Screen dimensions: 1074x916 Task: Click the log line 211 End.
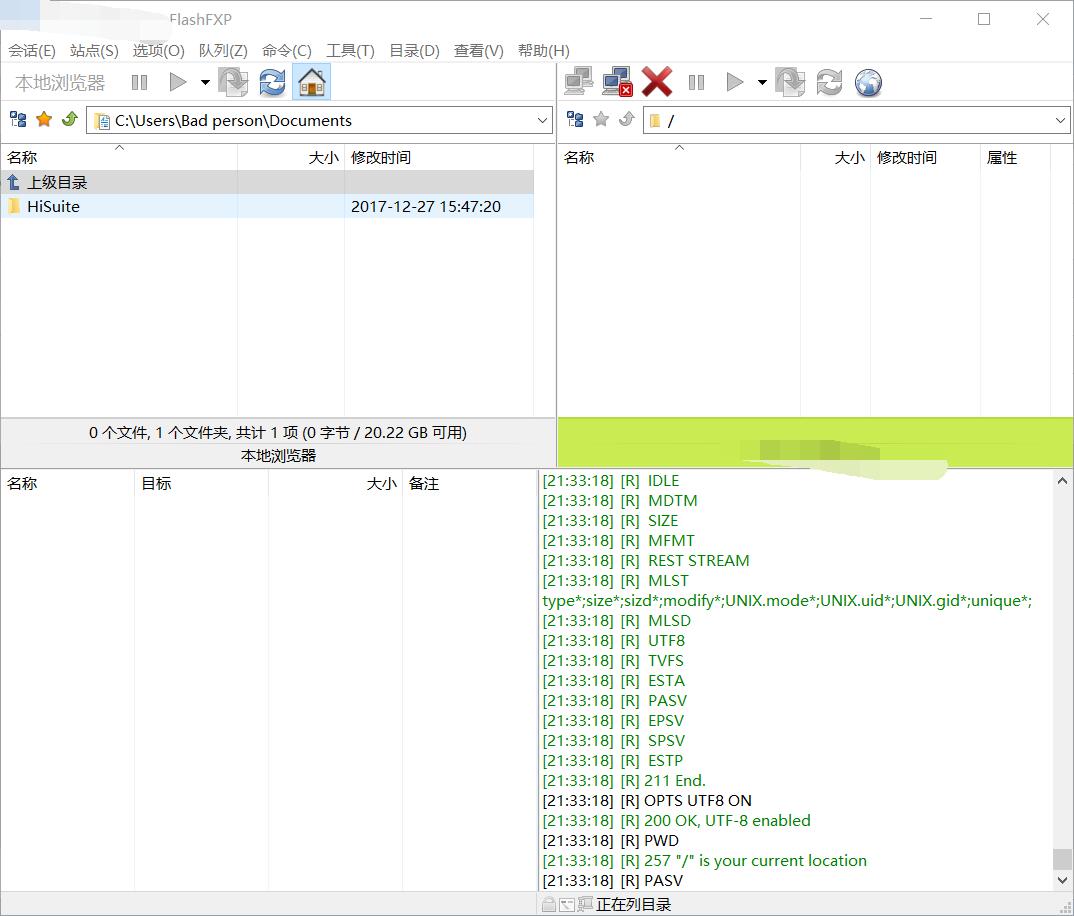[x=624, y=780]
